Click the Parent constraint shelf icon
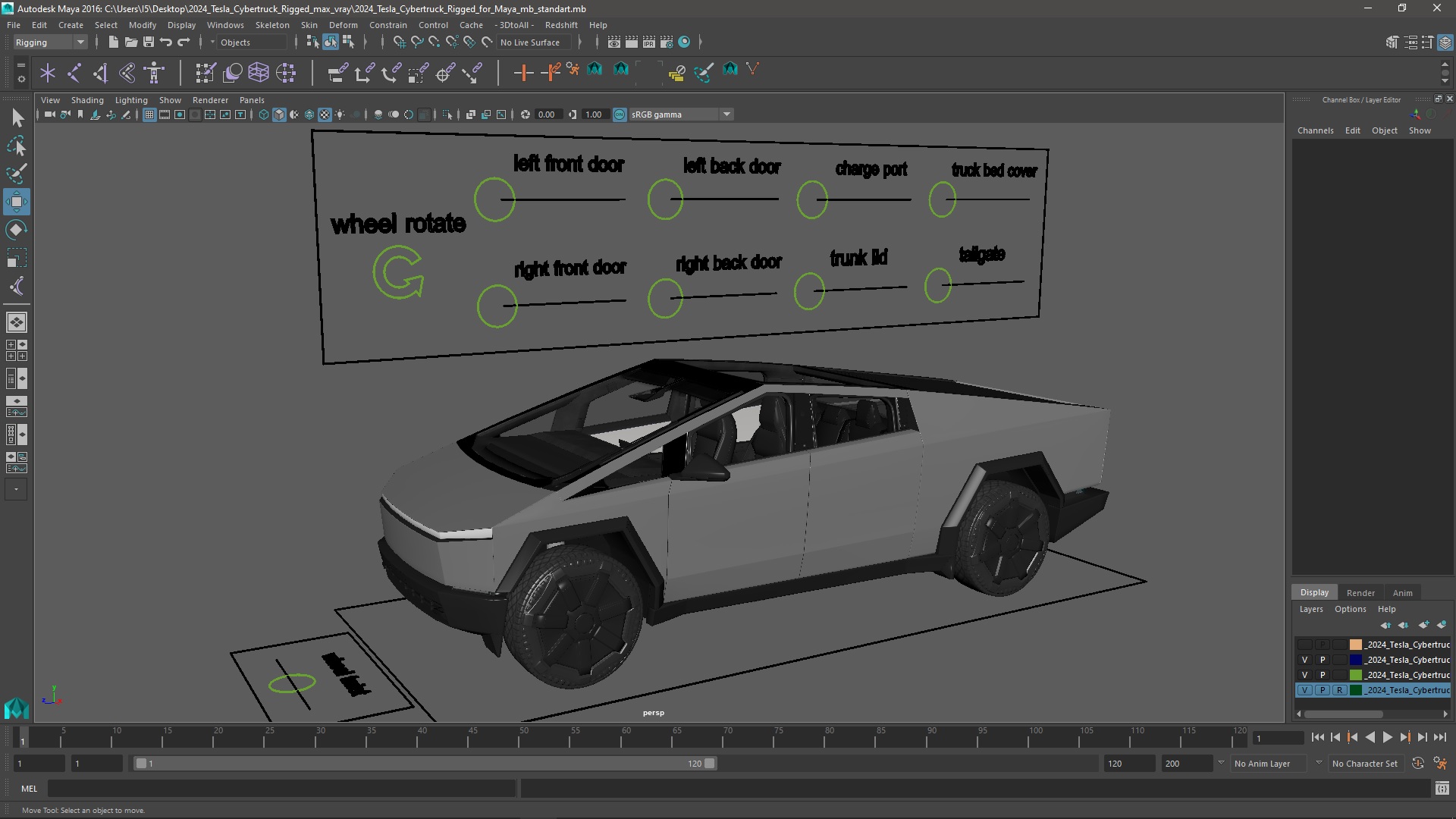The image size is (1456, 819). click(x=338, y=73)
